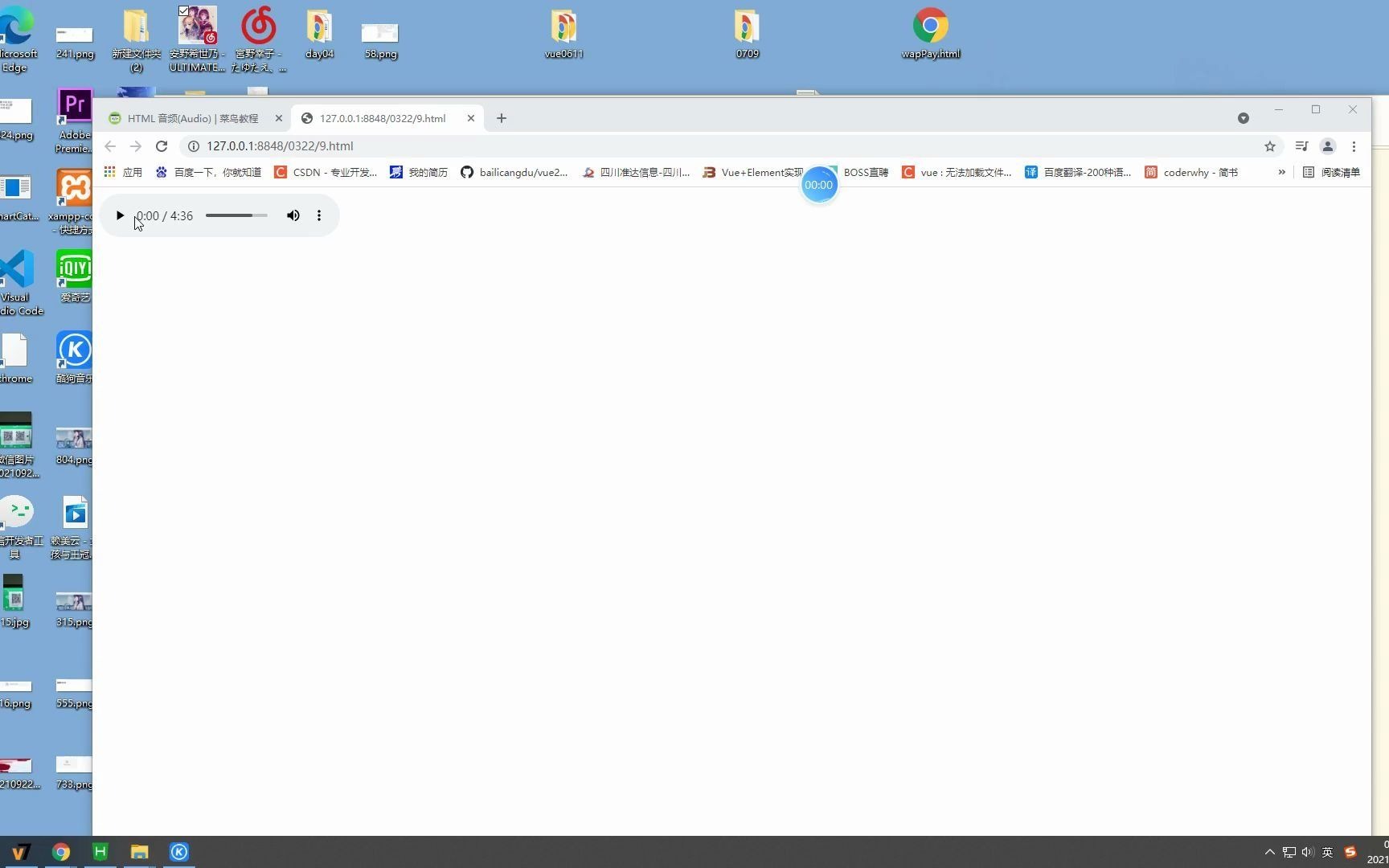1389x868 pixels.
Task: Launch 爱奇艺 iQIYI desktop shortcut
Action: pyautogui.click(x=75, y=276)
